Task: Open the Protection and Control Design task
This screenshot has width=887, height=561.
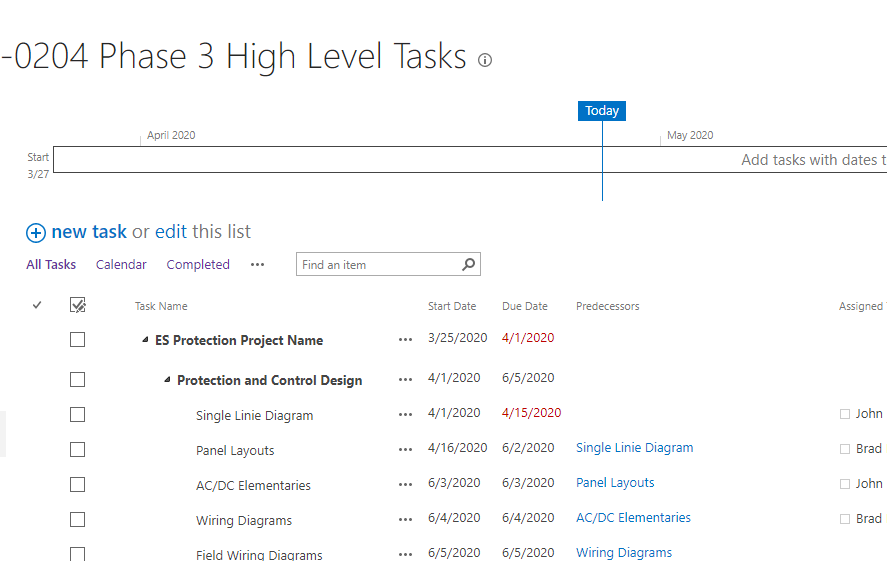Action: (x=269, y=381)
